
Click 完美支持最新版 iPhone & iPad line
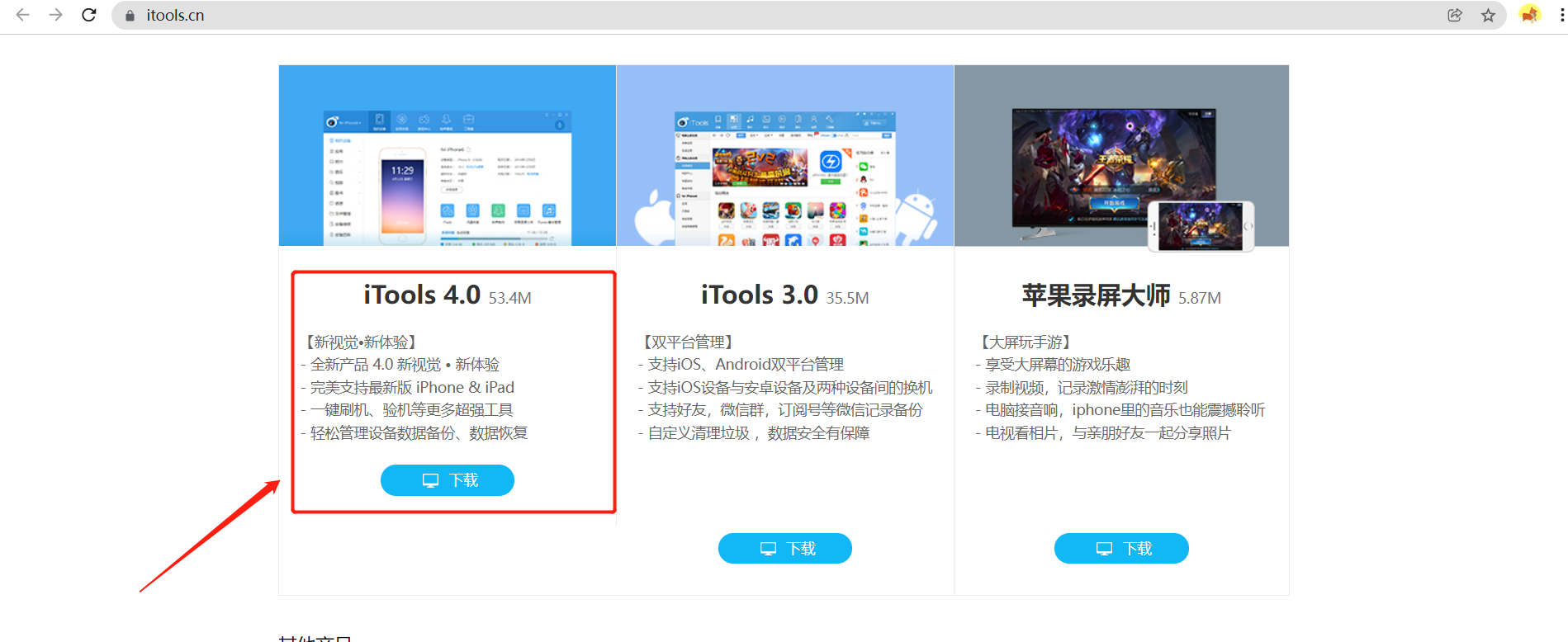point(408,387)
